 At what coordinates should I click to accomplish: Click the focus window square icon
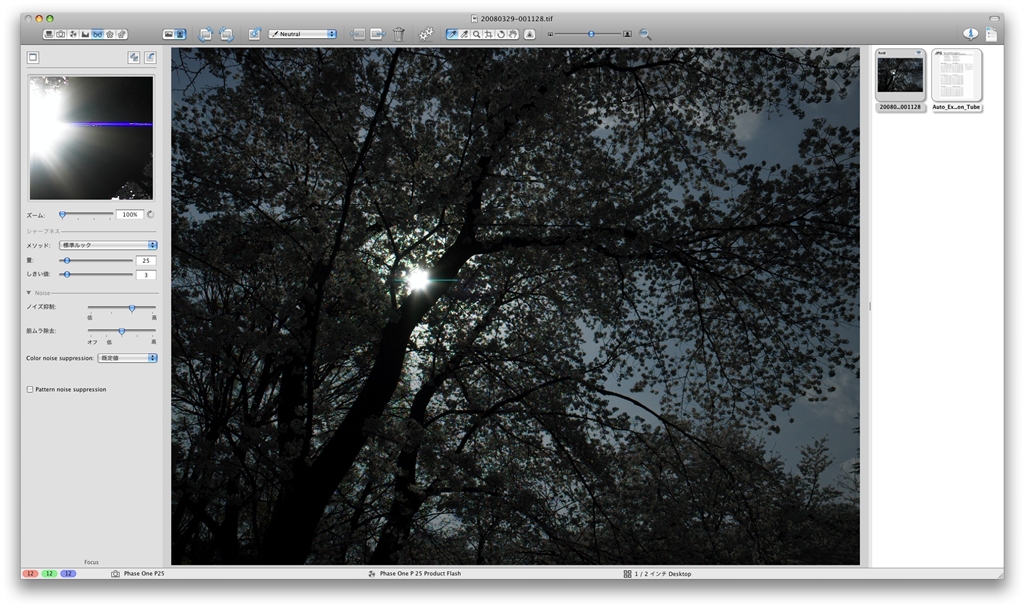33,57
